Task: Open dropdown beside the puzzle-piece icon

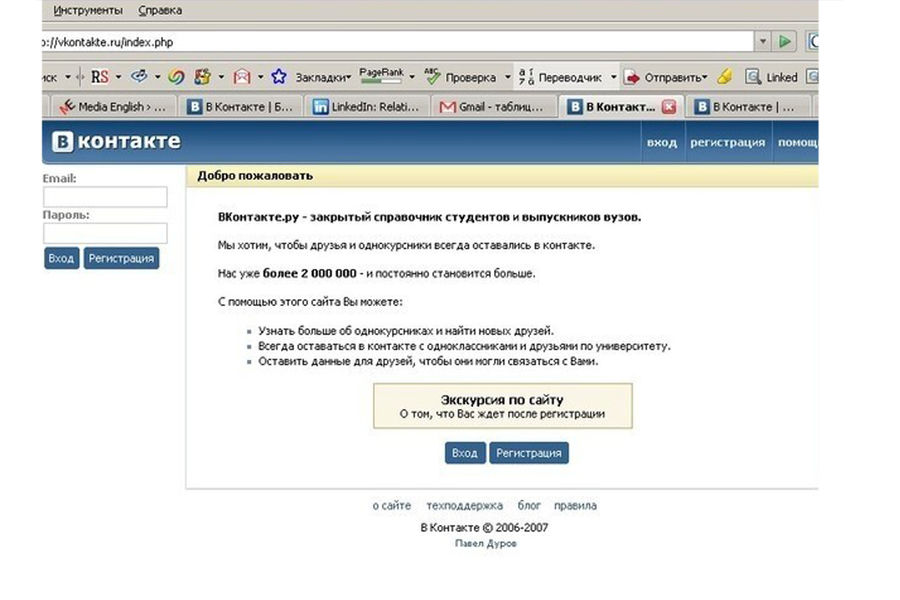Action: (x=221, y=77)
